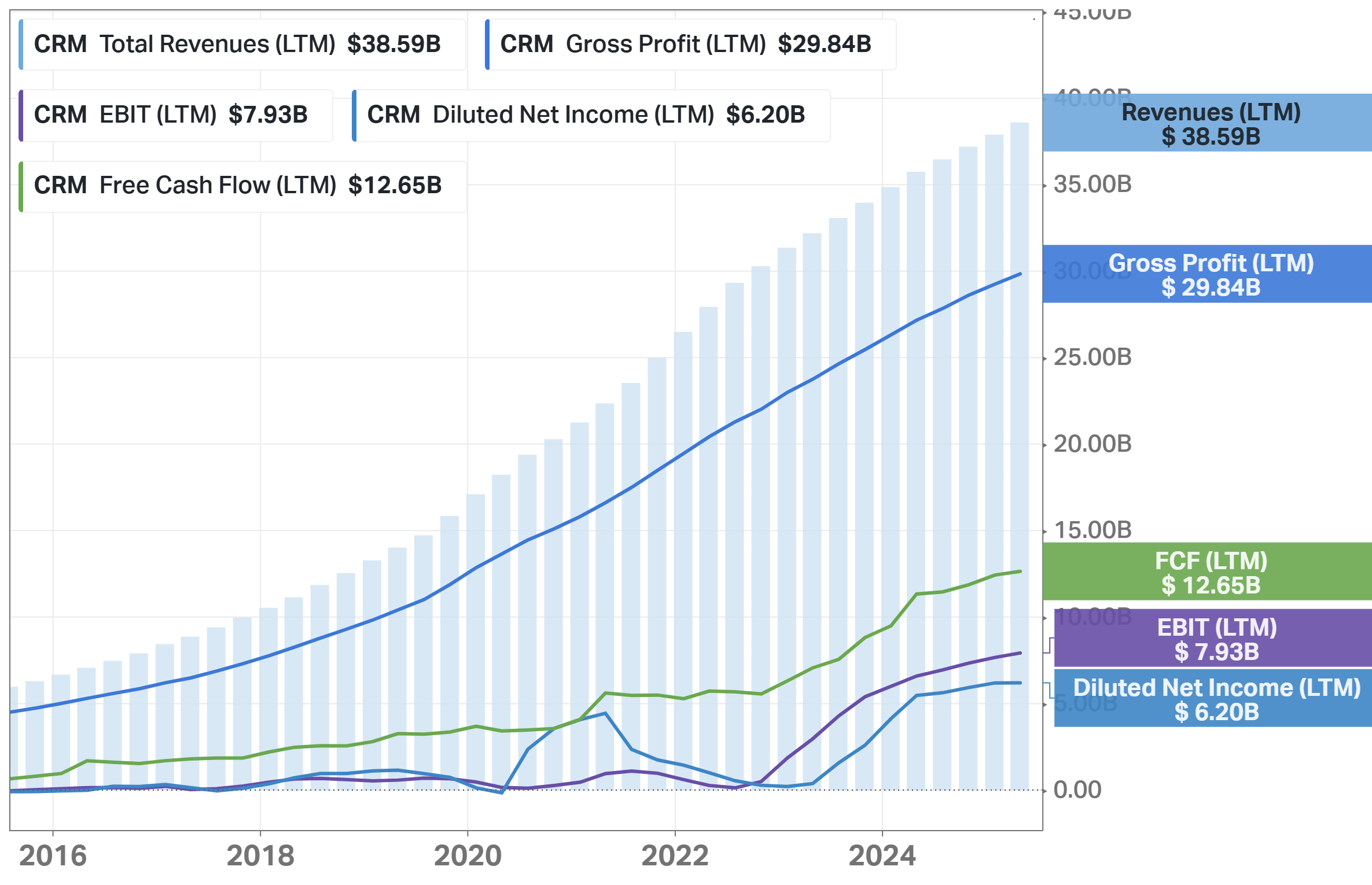Click the purple EBIT legend color bar
1372x885 pixels.
point(21,115)
